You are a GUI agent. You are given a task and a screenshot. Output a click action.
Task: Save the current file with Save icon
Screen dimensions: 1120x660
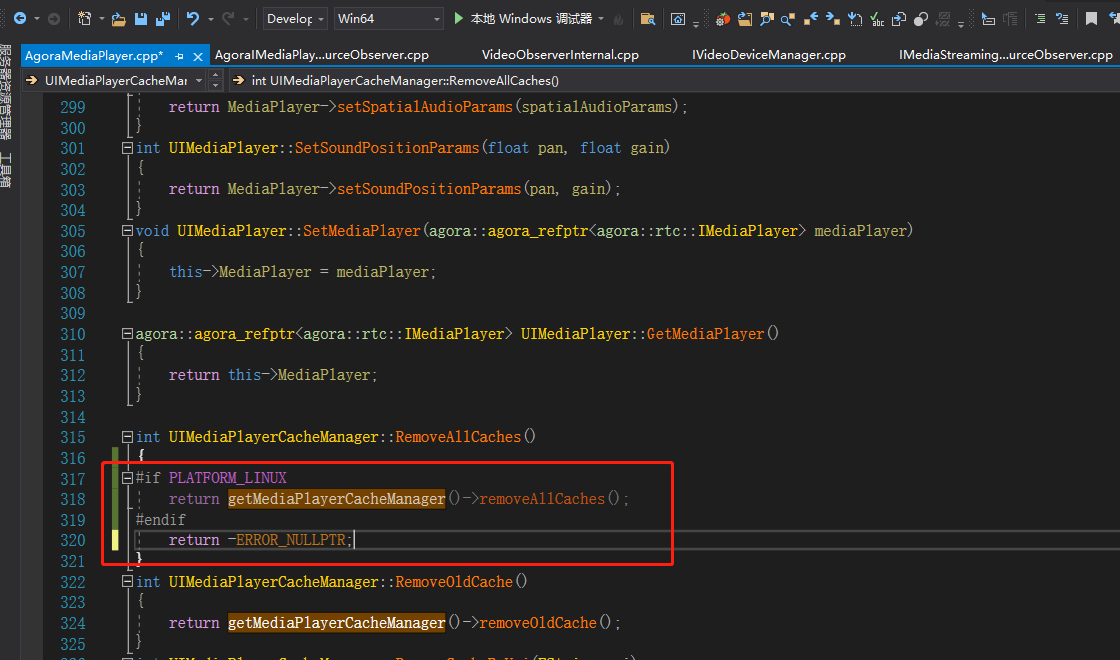click(x=141, y=17)
